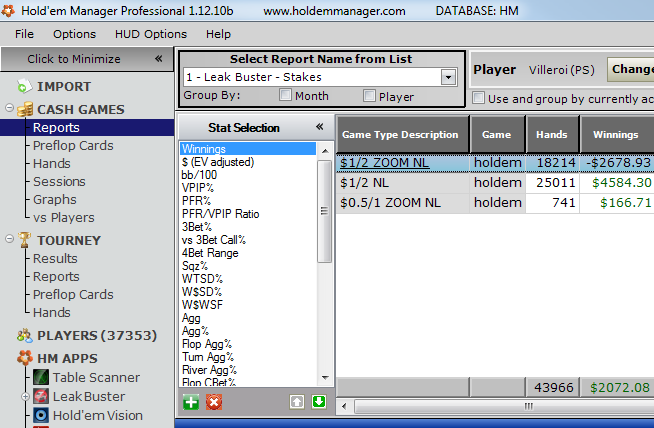Select the Winnings stat in list

(x=248, y=149)
